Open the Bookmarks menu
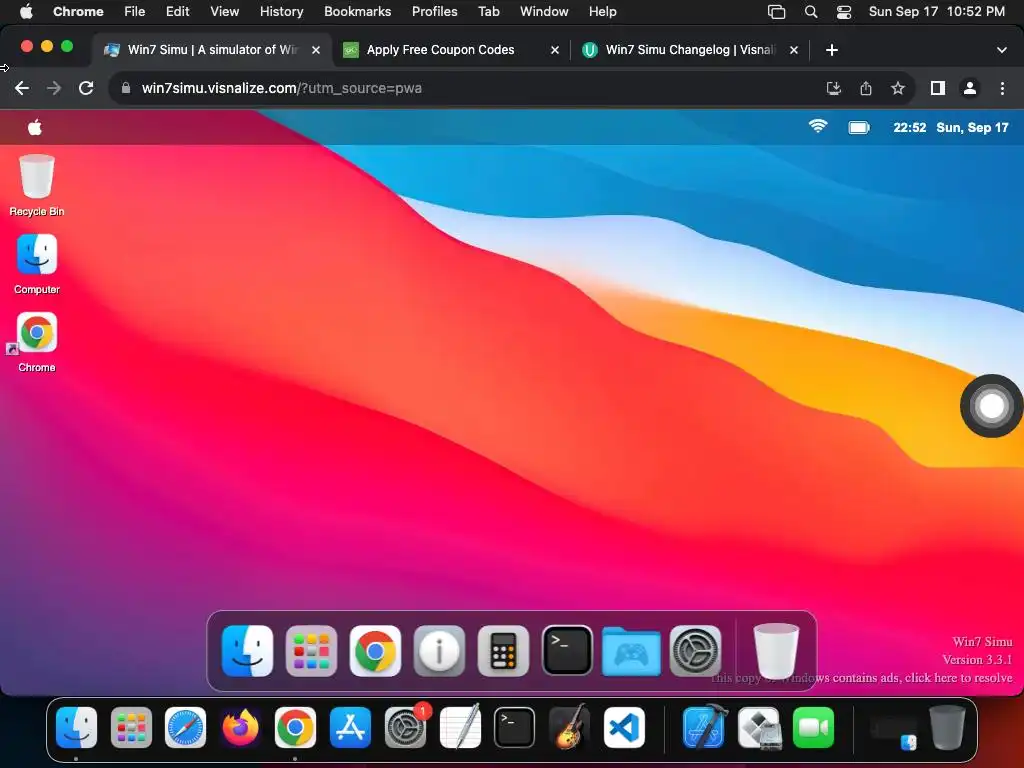Image resolution: width=1024 pixels, height=768 pixels. [x=357, y=11]
